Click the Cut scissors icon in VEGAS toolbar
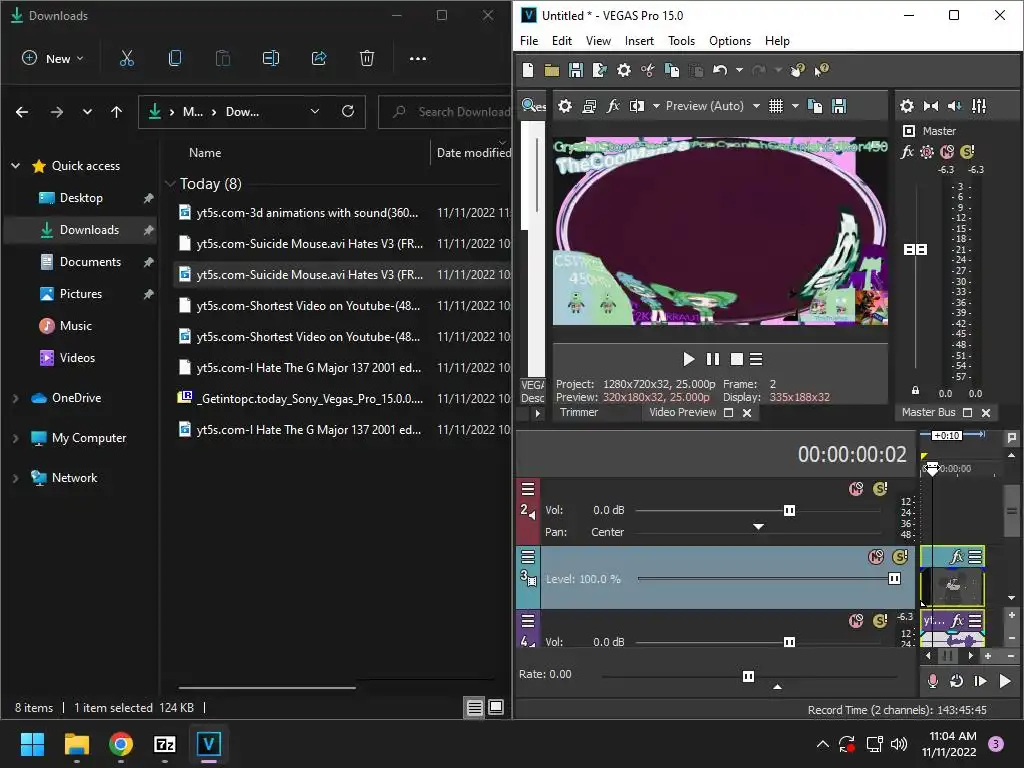Image resolution: width=1024 pixels, height=768 pixels. [x=648, y=70]
